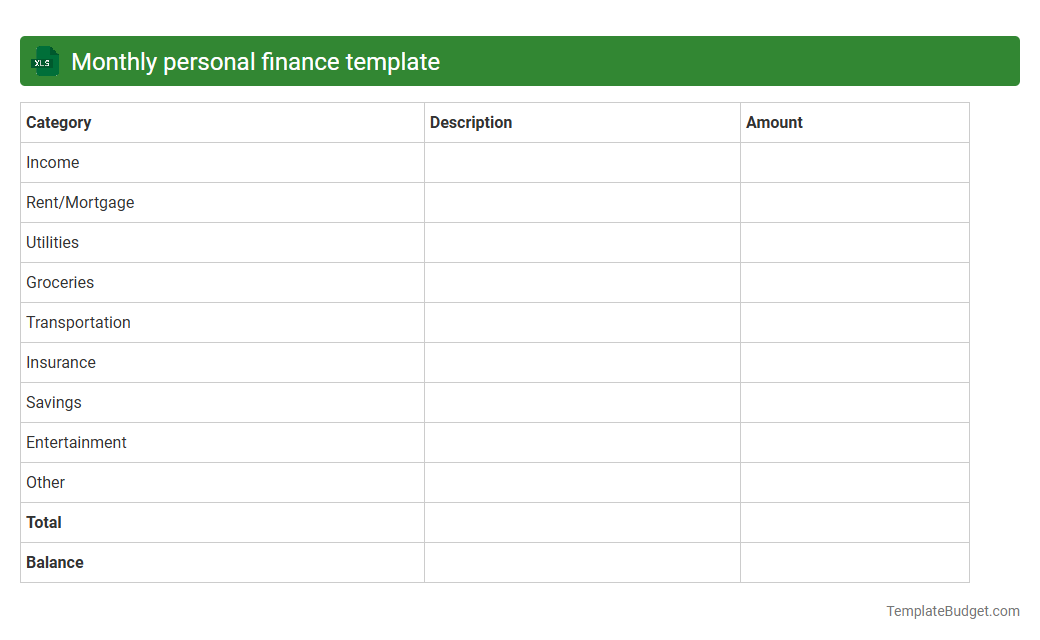1040x640 pixels.
Task: Click the Income row label
Action: (x=53, y=162)
